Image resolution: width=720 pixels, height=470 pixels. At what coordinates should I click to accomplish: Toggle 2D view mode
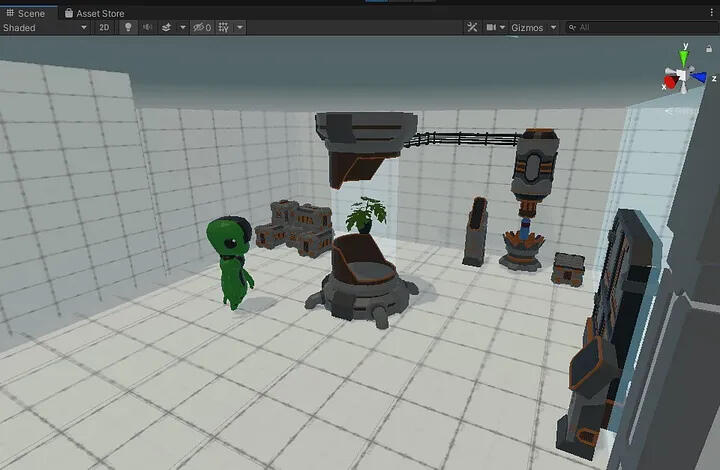[104, 28]
